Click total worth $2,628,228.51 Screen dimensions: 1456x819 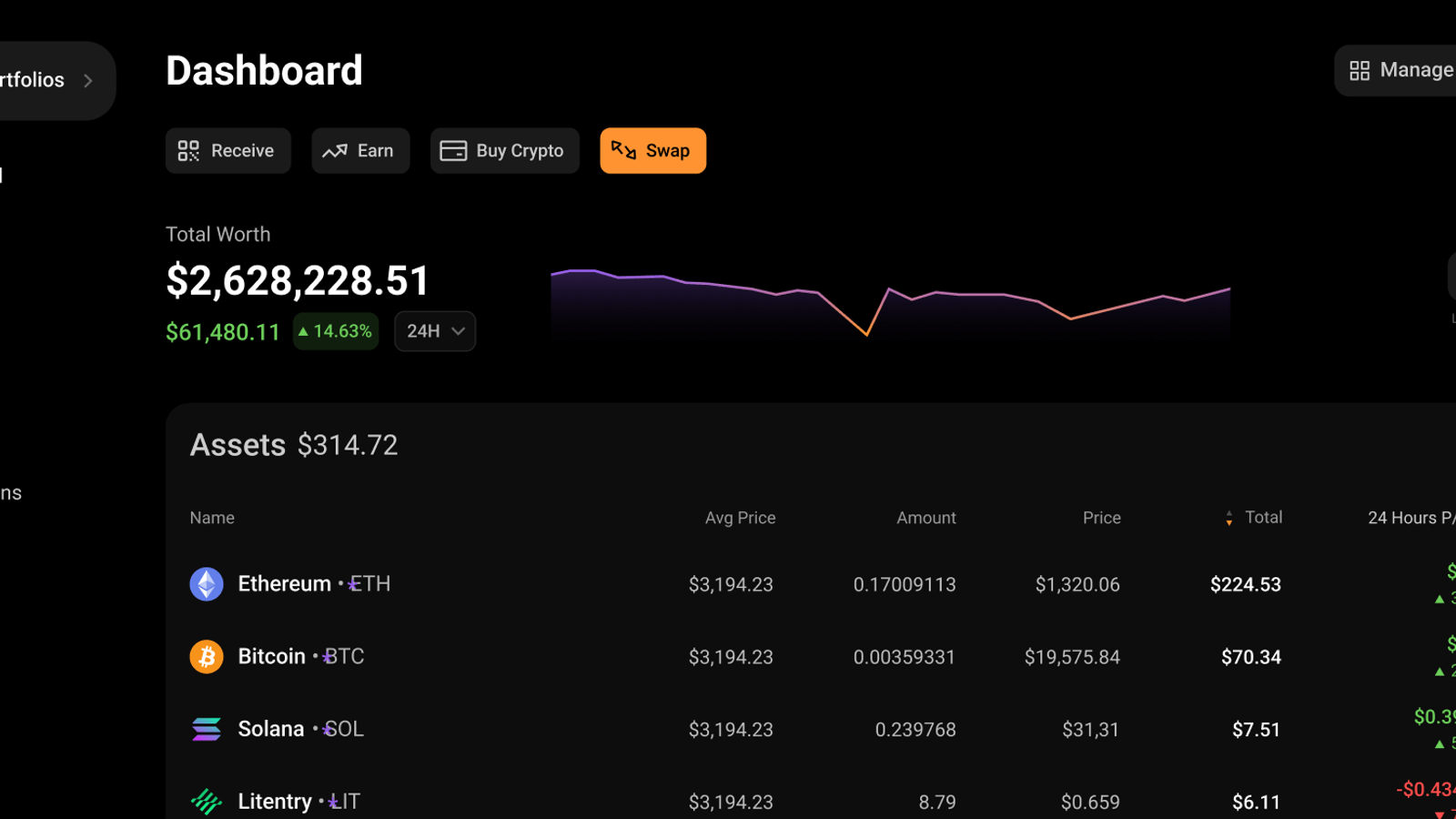(x=298, y=280)
